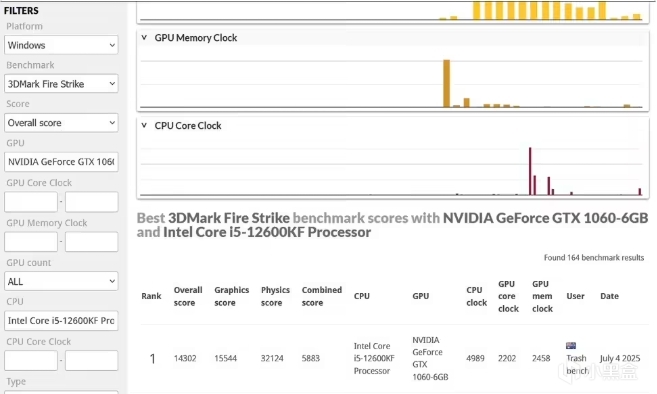Open the Platform dropdown showing Windows
The image size is (657, 394).
point(61,45)
